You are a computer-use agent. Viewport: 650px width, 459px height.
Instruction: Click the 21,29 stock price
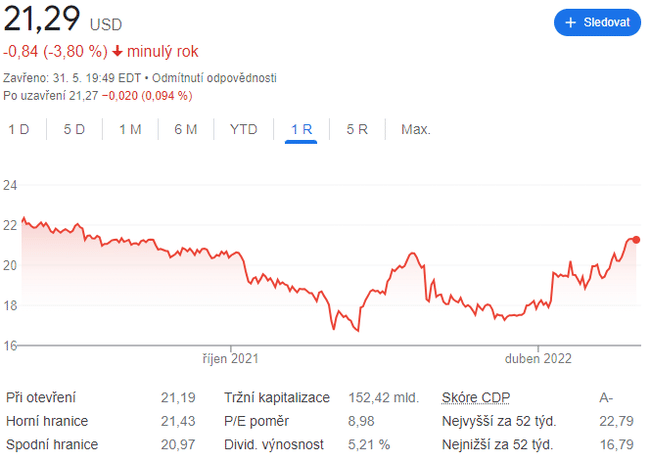(42, 20)
